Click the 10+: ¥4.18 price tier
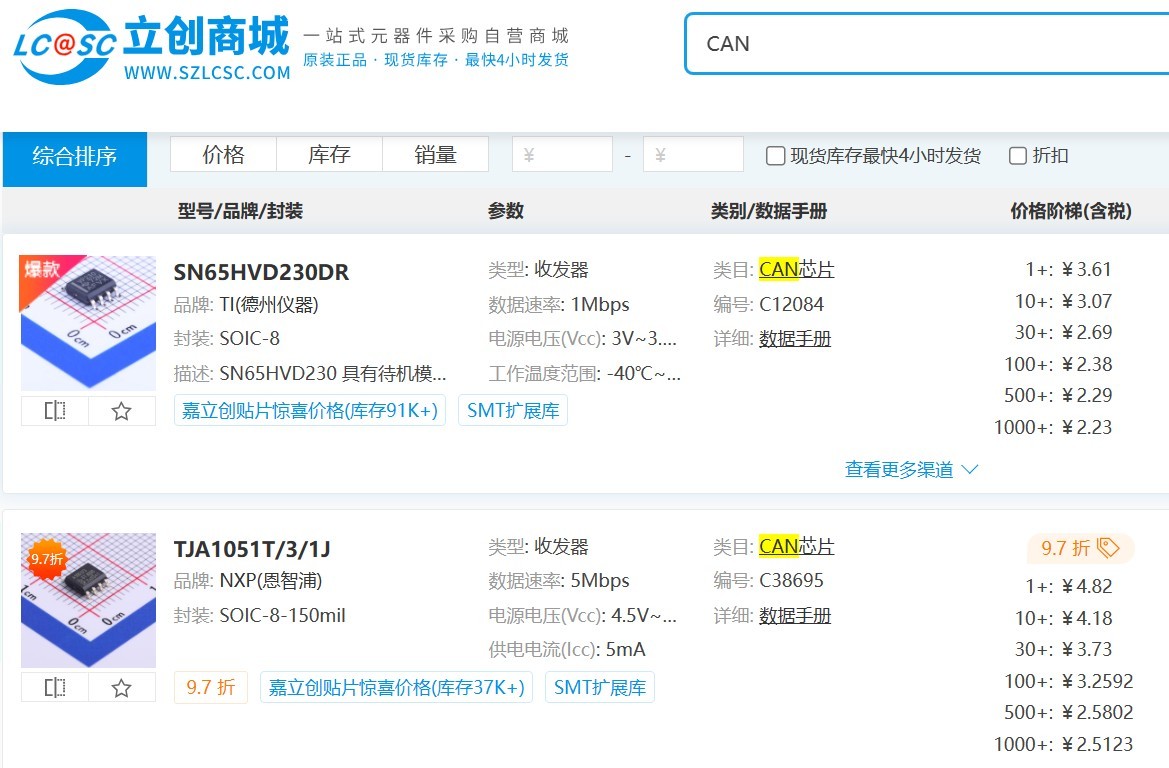 coord(1063,618)
